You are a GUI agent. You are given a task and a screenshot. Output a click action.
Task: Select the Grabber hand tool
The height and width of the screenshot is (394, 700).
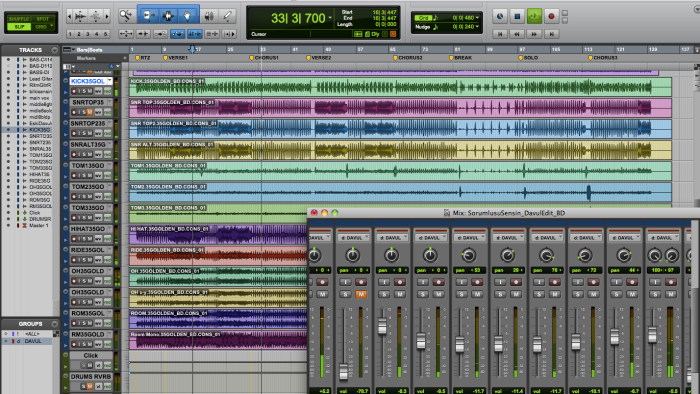(x=188, y=16)
